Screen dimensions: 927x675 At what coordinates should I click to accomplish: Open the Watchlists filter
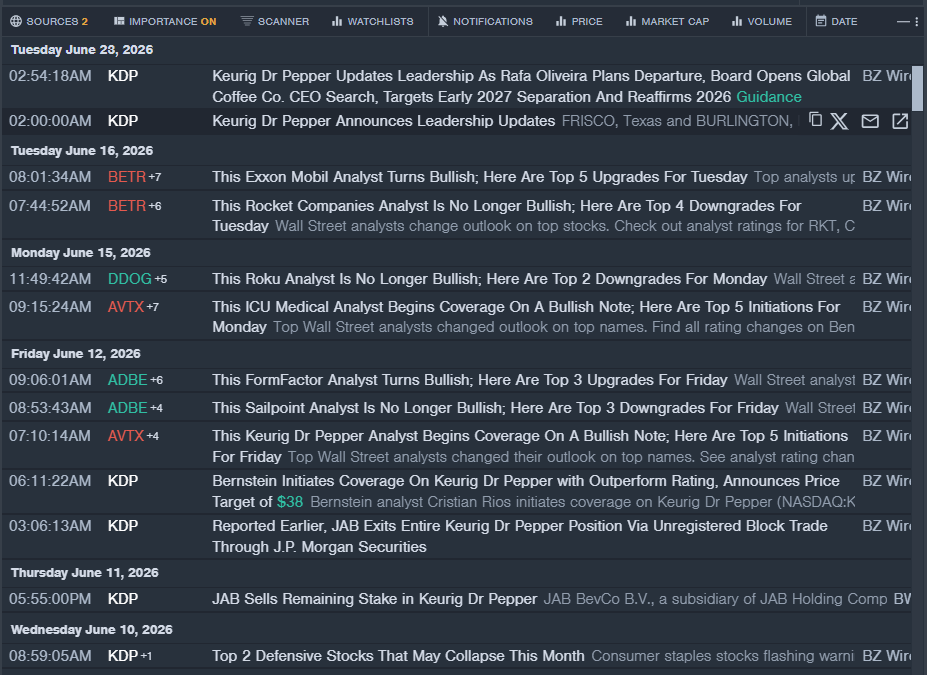(x=372, y=21)
